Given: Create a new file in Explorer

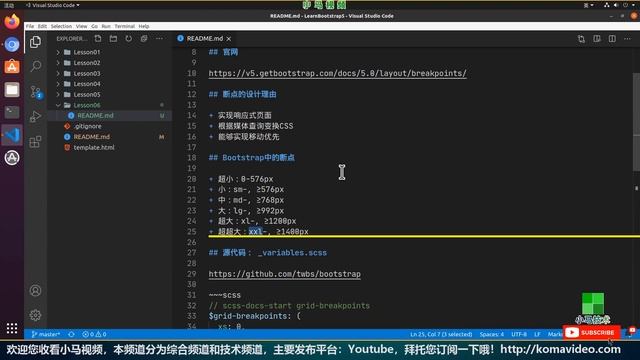Looking at the screenshot, I should [x=98, y=38].
